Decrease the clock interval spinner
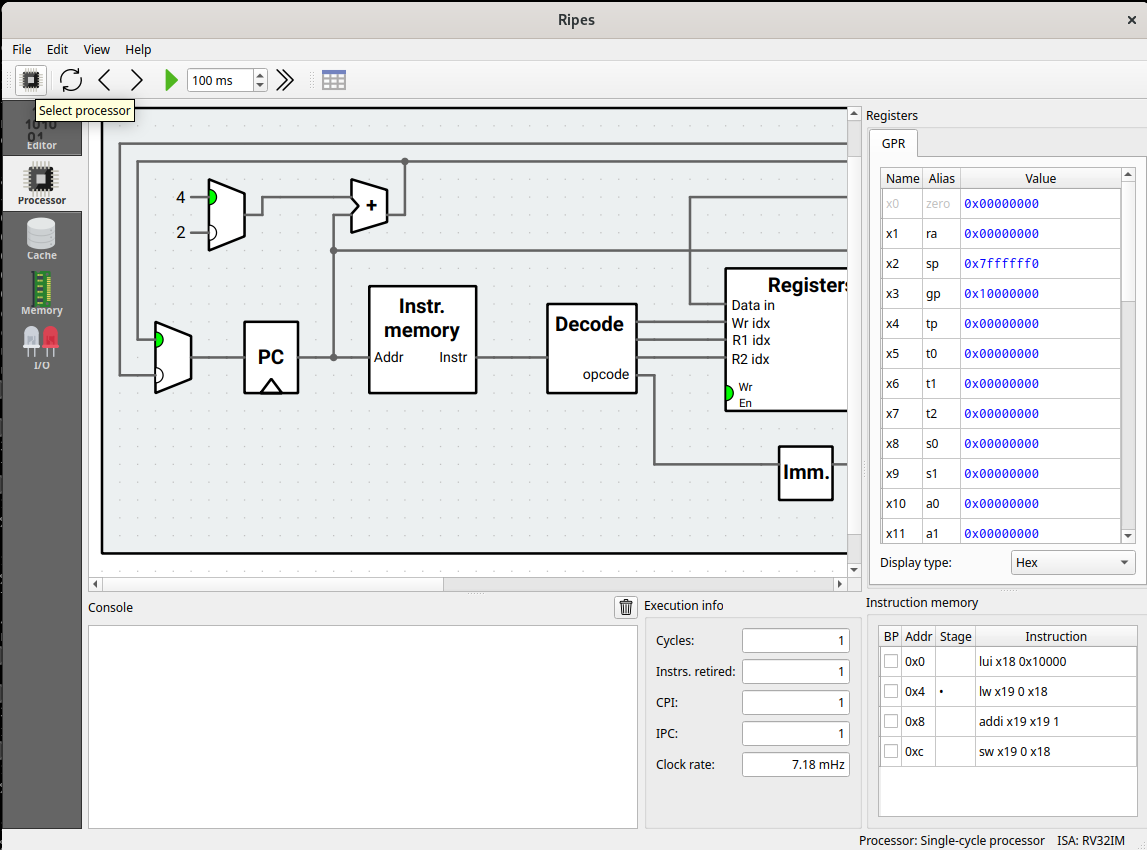 260,86
